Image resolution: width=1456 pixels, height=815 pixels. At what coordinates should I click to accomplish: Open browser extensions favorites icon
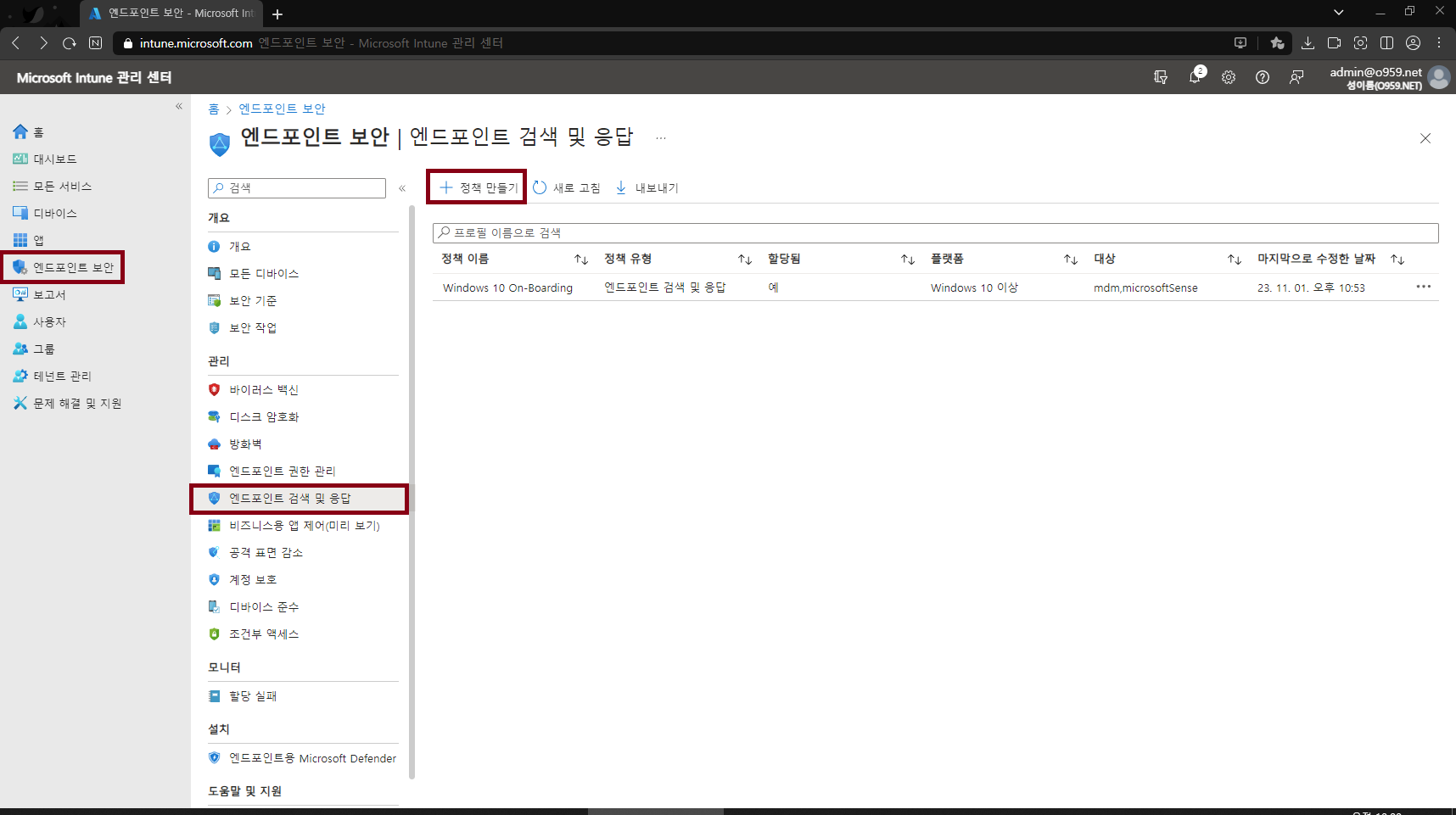point(1277,43)
